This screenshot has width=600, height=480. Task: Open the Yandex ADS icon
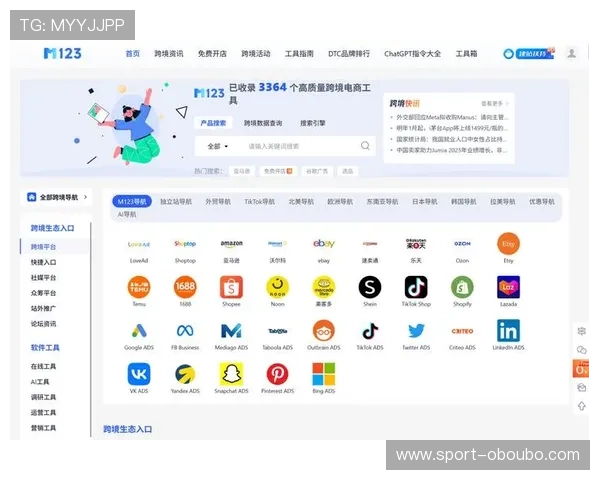click(x=185, y=374)
